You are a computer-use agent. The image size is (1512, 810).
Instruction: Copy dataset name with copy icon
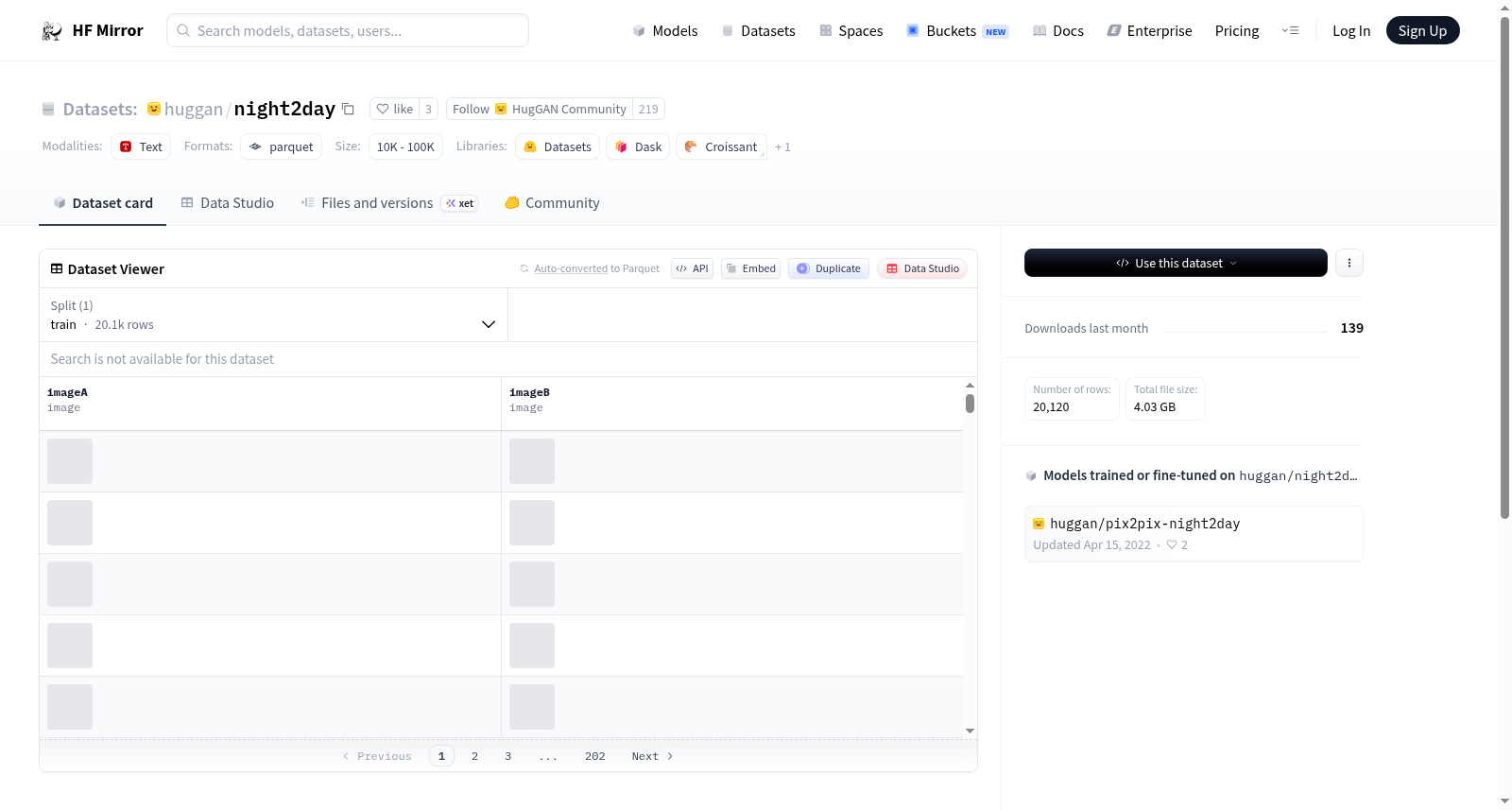coord(348,109)
